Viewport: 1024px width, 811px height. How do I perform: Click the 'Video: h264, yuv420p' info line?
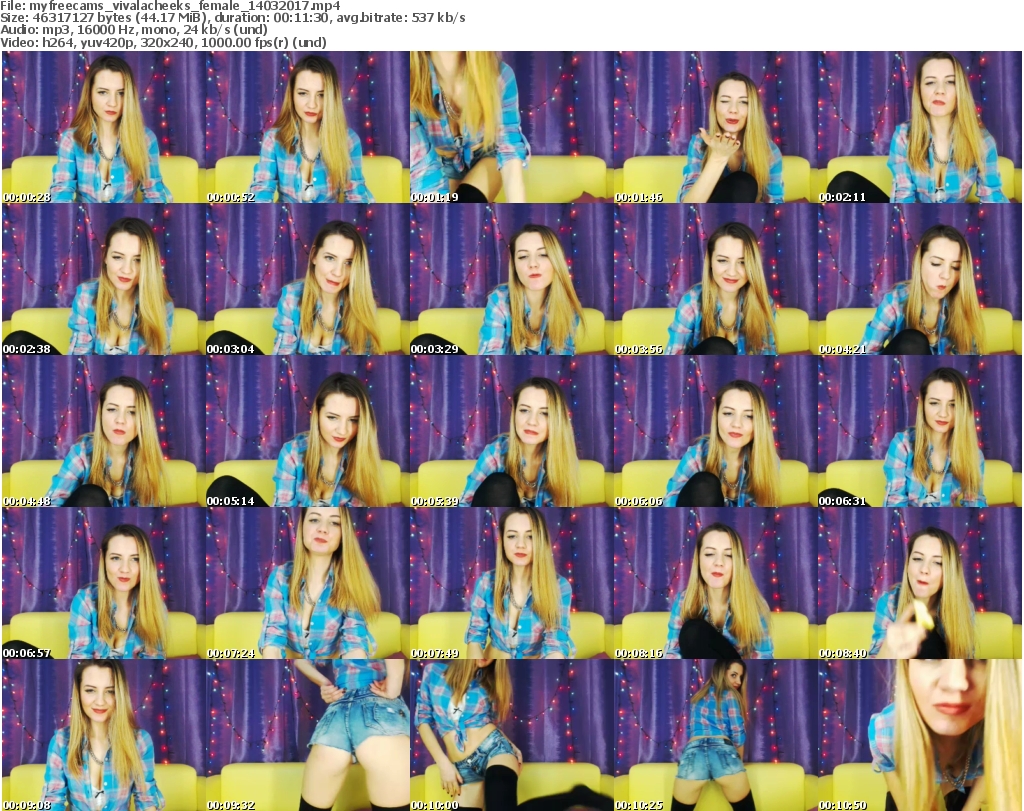click(x=163, y=42)
